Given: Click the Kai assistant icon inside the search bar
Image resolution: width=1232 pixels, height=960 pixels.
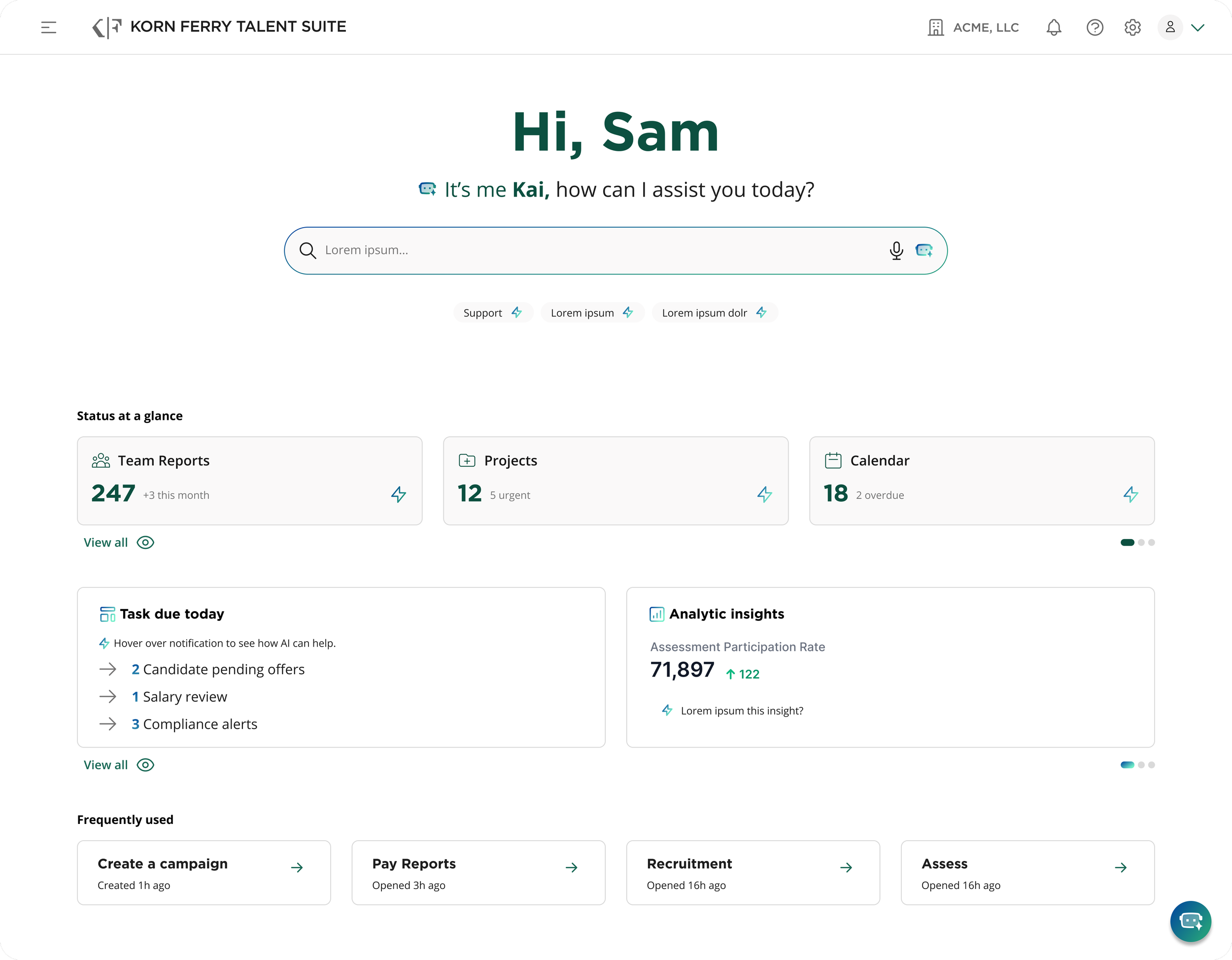Looking at the screenshot, I should [924, 250].
